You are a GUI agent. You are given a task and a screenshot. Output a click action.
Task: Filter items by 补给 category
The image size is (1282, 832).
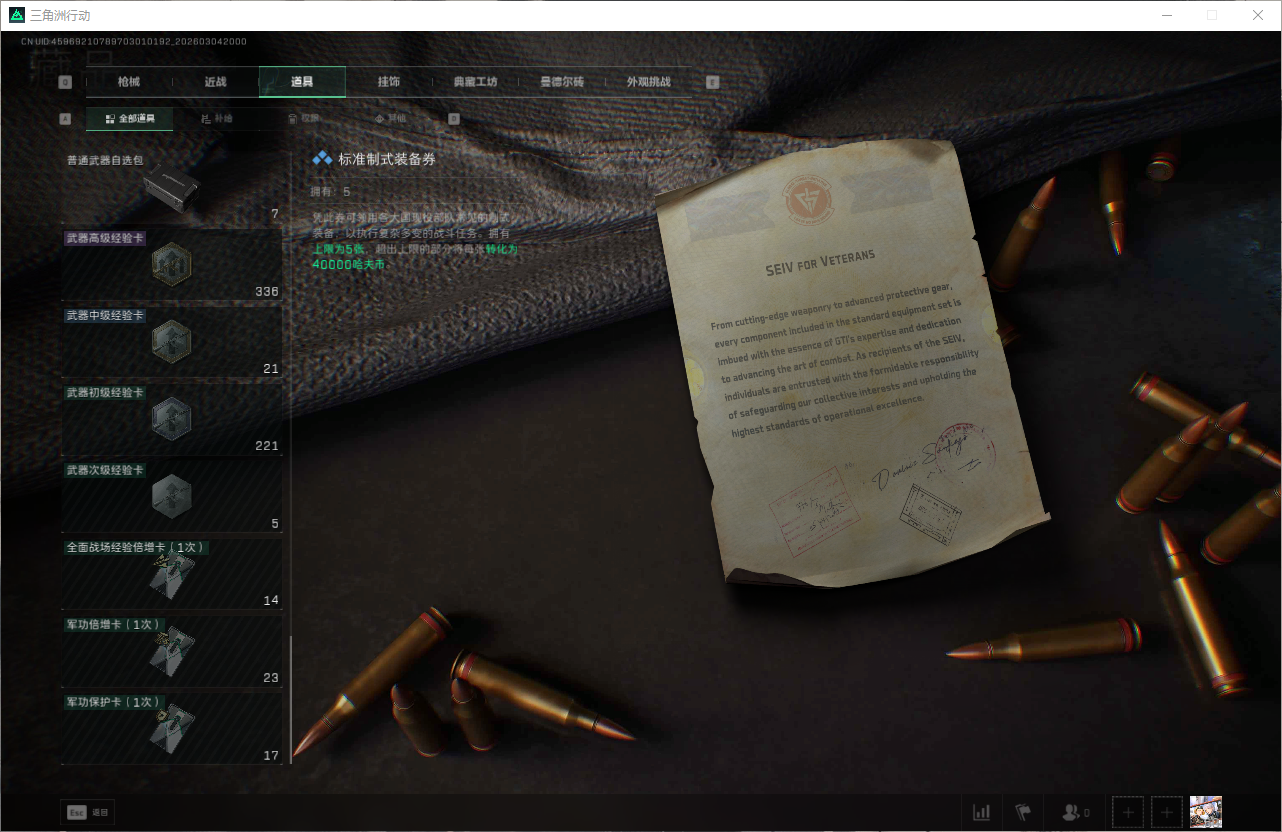(217, 119)
